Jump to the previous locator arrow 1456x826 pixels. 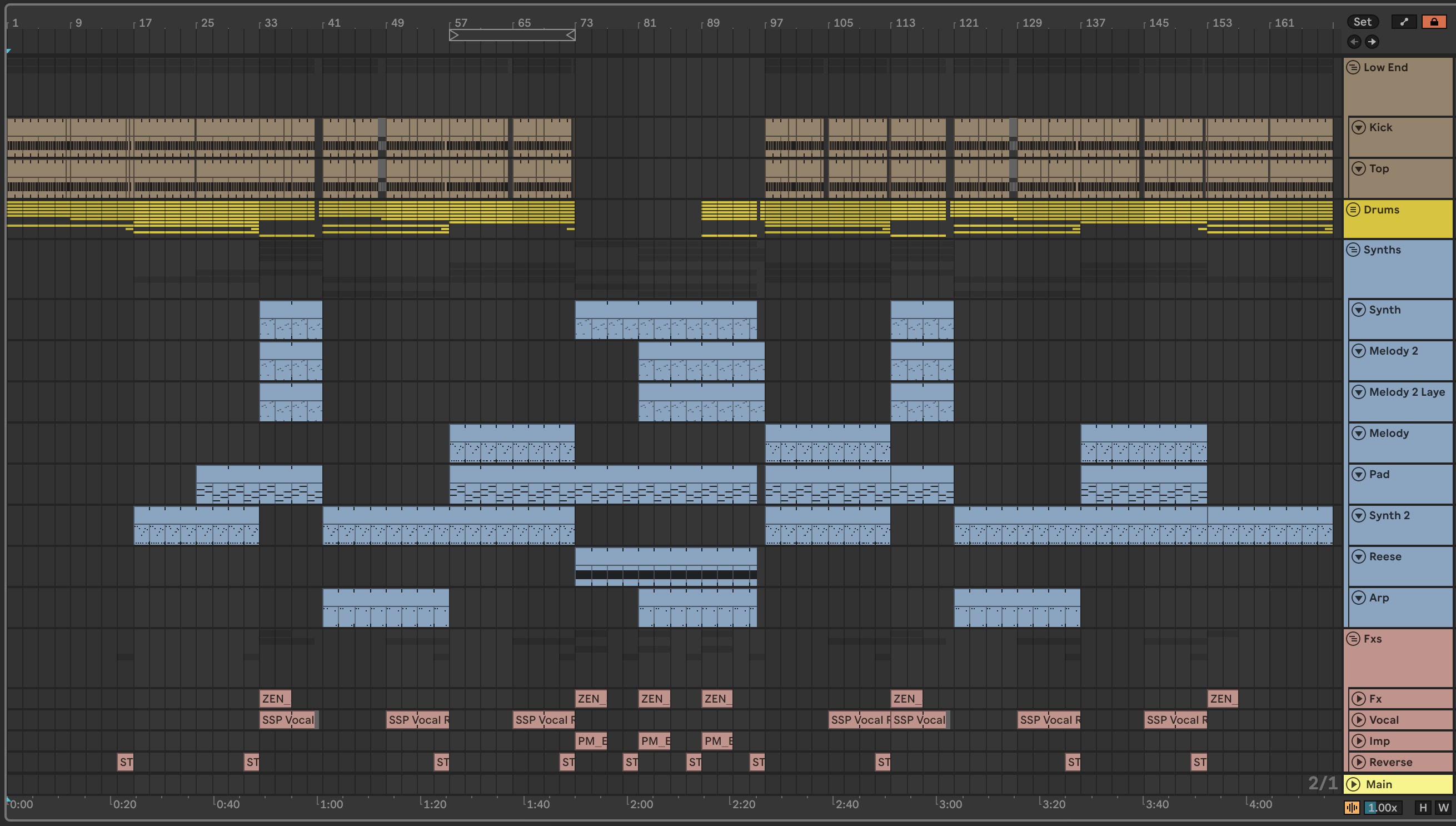(x=1354, y=42)
